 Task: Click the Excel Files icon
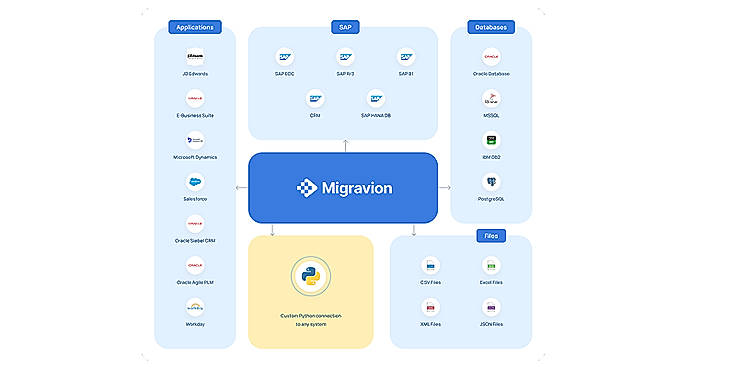(x=491, y=266)
